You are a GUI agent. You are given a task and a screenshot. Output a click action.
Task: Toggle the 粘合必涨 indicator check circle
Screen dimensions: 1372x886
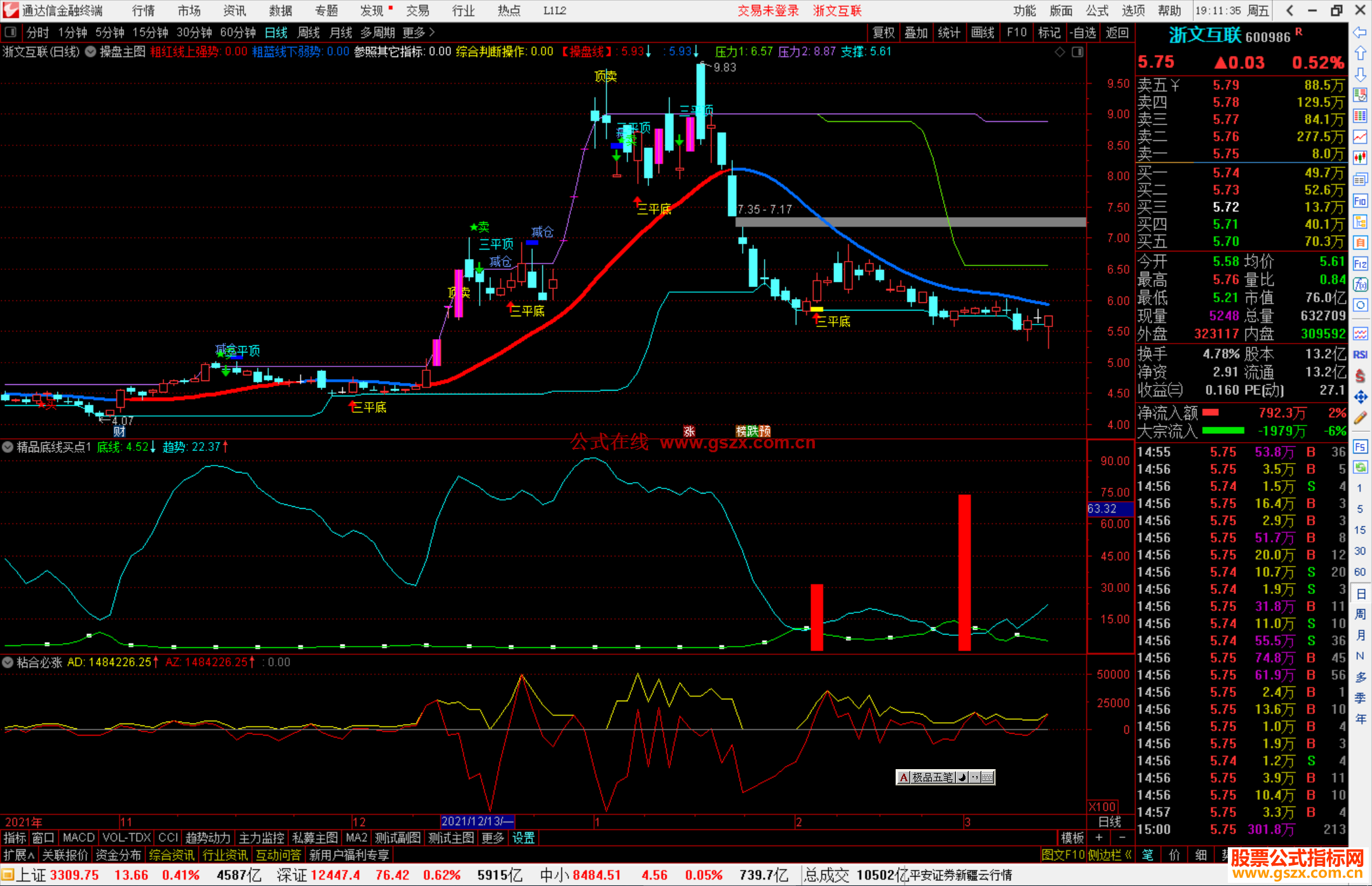pyautogui.click(x=8, y=662)
